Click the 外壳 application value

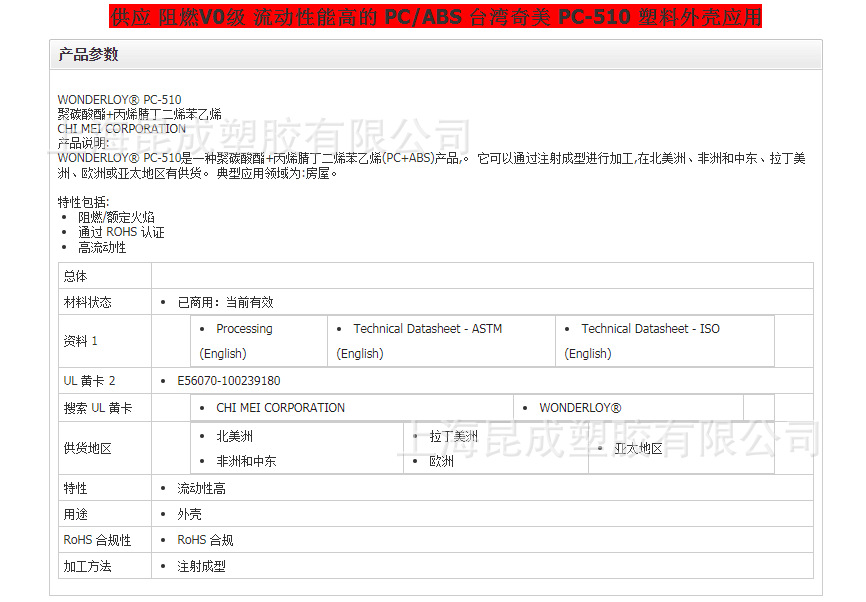click(189, 514)
